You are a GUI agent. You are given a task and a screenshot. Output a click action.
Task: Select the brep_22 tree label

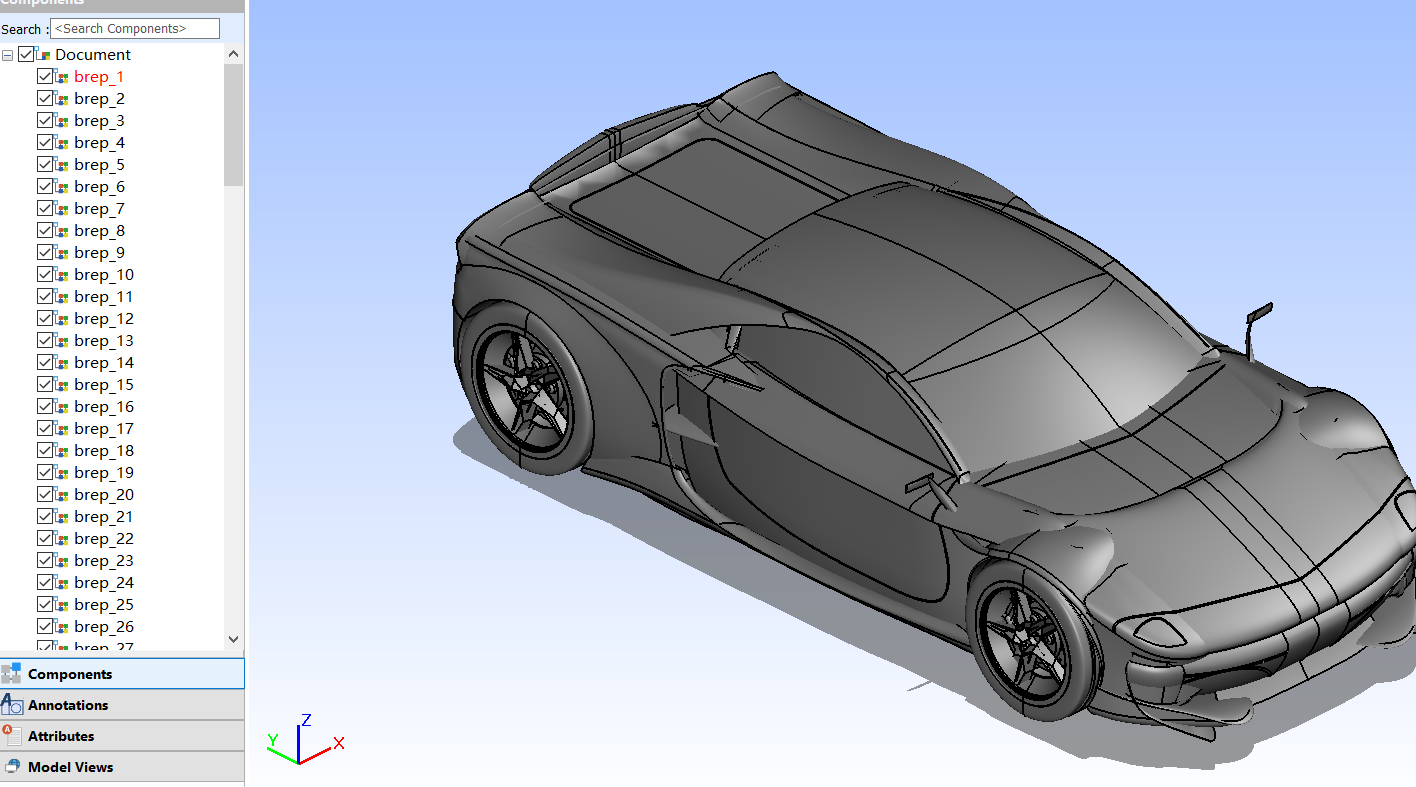104,538
